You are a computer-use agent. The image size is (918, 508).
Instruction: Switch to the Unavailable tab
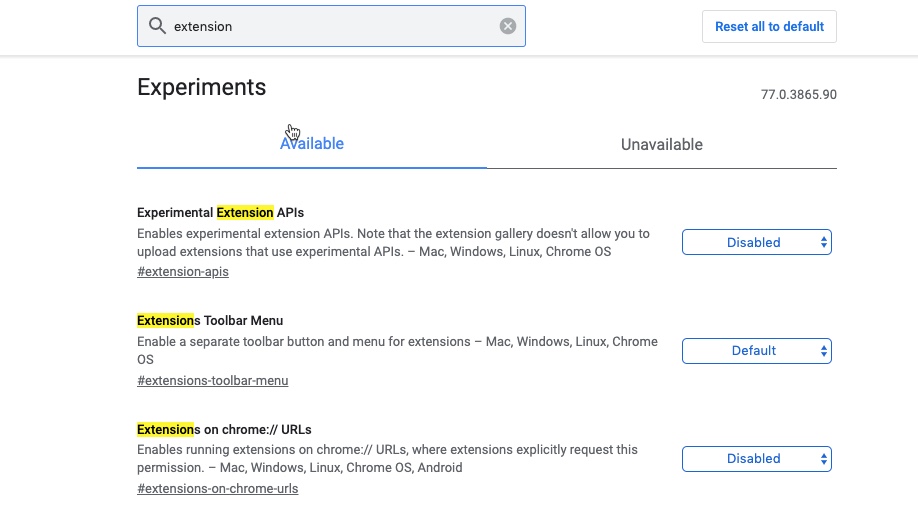(x=662, y=145)
